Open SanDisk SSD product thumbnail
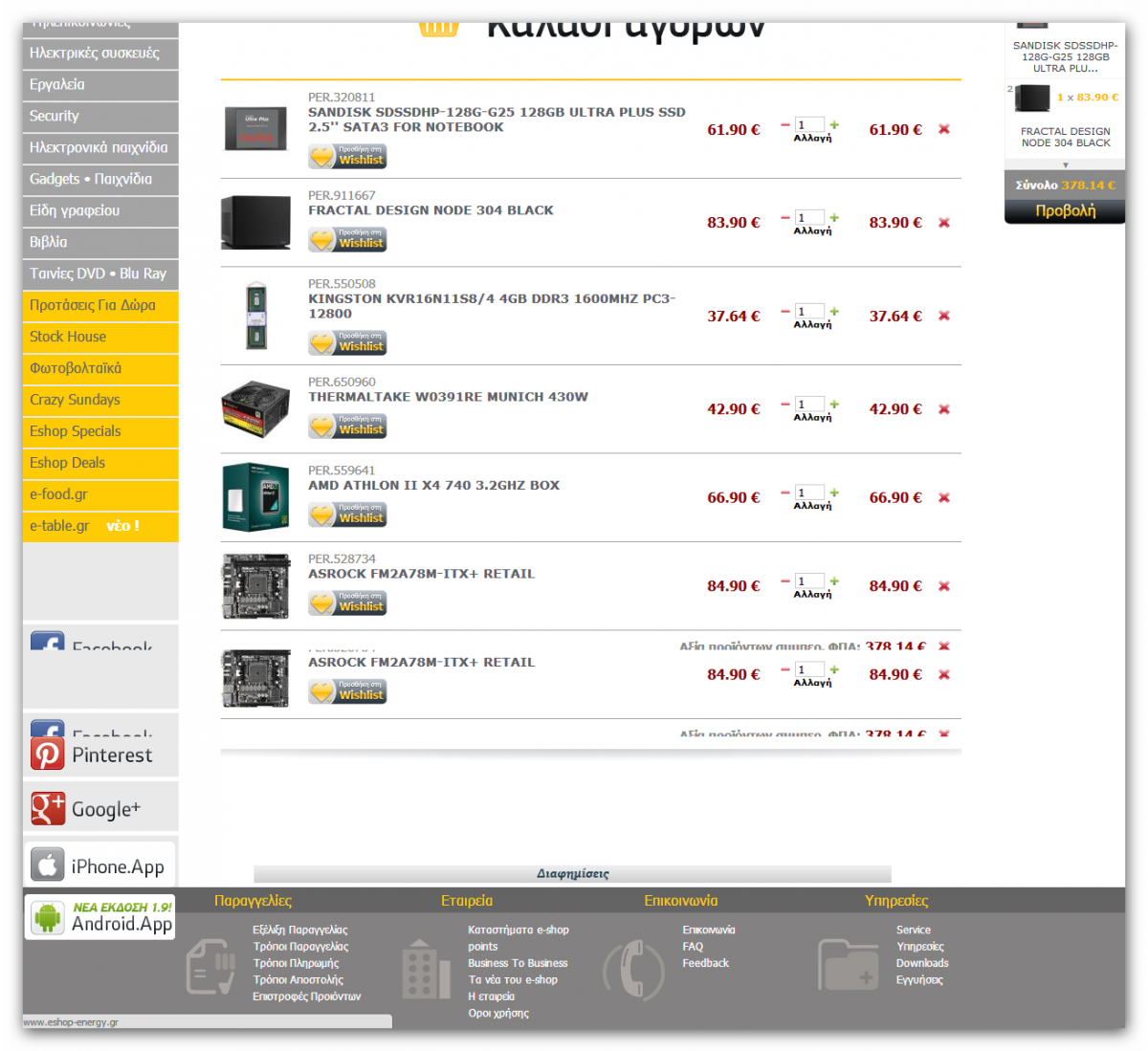 (x=255, y=129)
